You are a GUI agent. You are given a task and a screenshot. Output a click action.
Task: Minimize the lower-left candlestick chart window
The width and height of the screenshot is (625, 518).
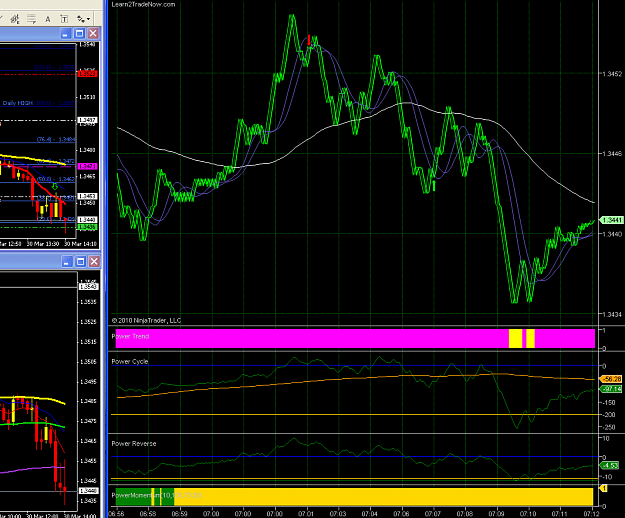pyautogui.click(x=67, y=261)
